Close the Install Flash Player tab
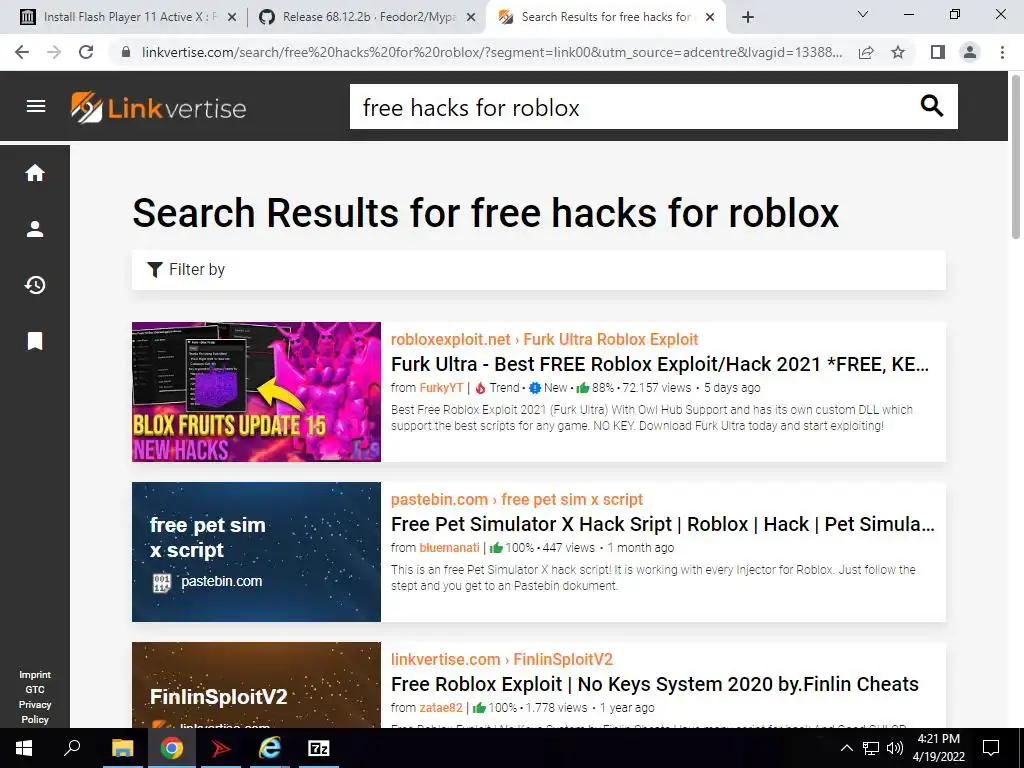This screenshot has height=768, width=1024. coord(231,18)
